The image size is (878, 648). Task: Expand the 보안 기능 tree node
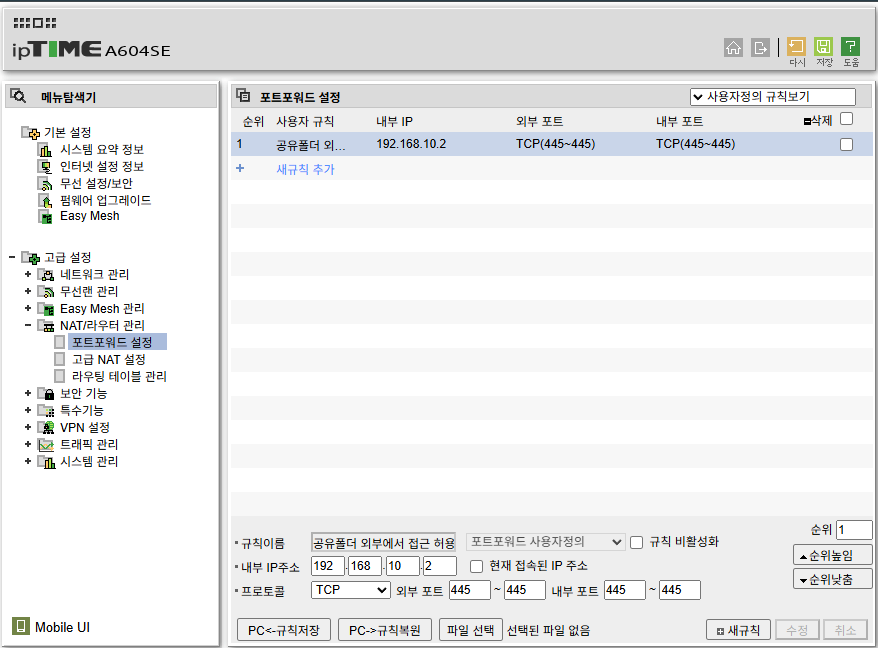tap(27, 394)
